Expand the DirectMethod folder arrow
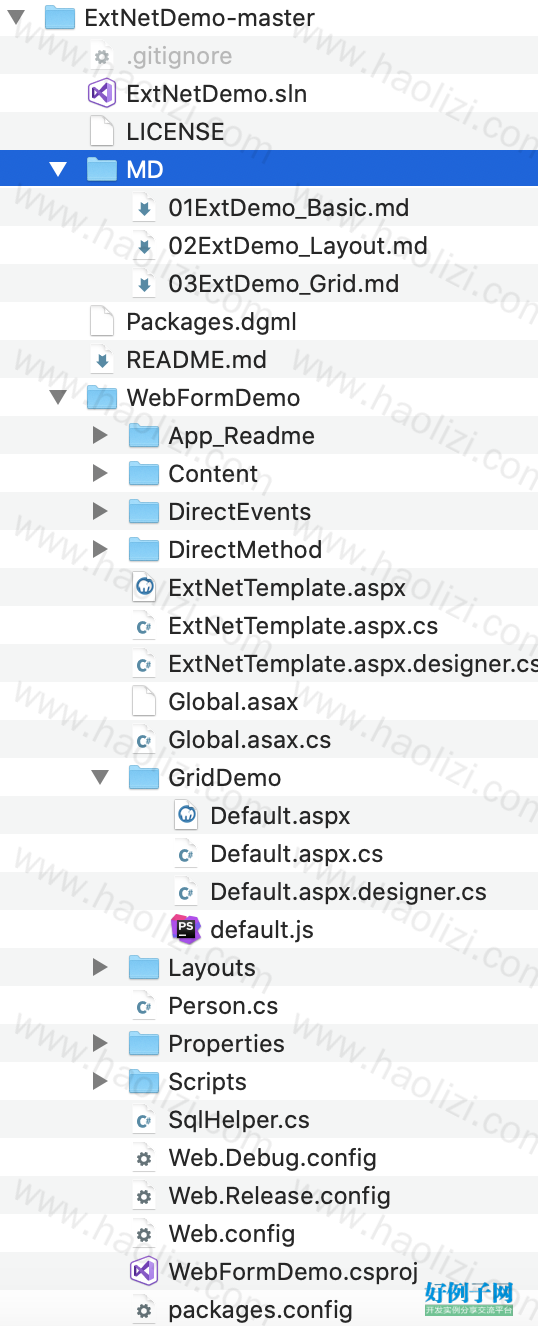This screenshot has height=1326, width=538. pyautogui.click(x=100, y=550)
